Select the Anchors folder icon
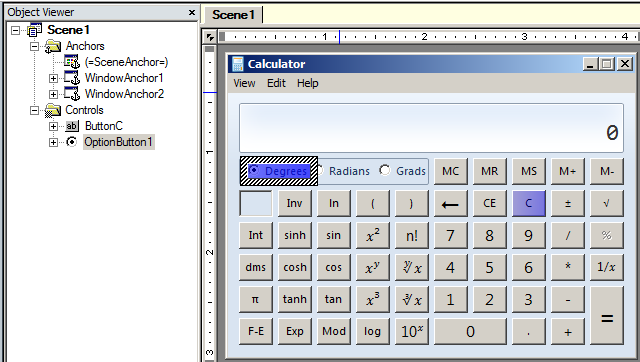 click(53, 46)
